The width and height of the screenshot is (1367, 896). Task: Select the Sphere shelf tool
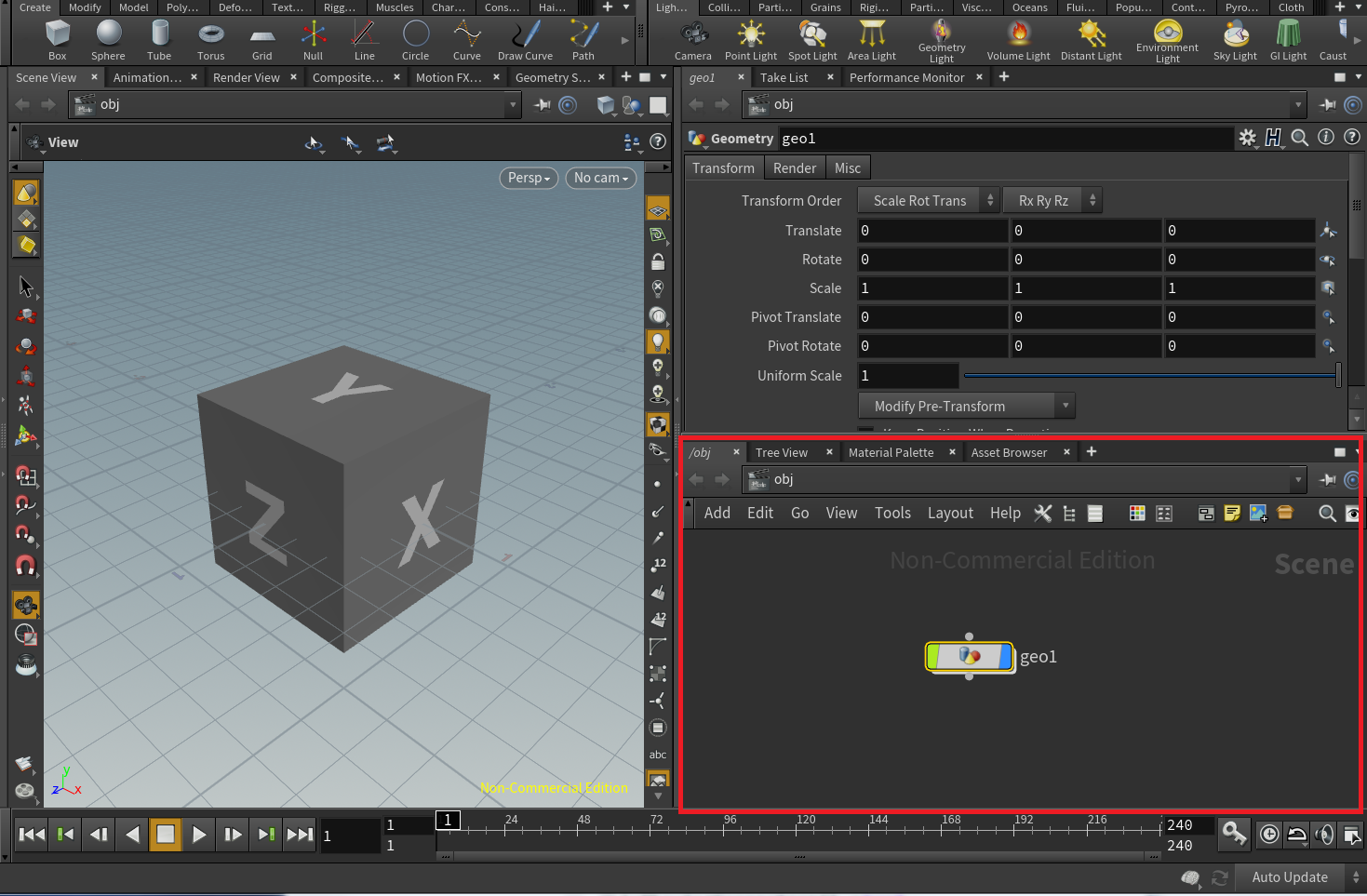[109, 39]
